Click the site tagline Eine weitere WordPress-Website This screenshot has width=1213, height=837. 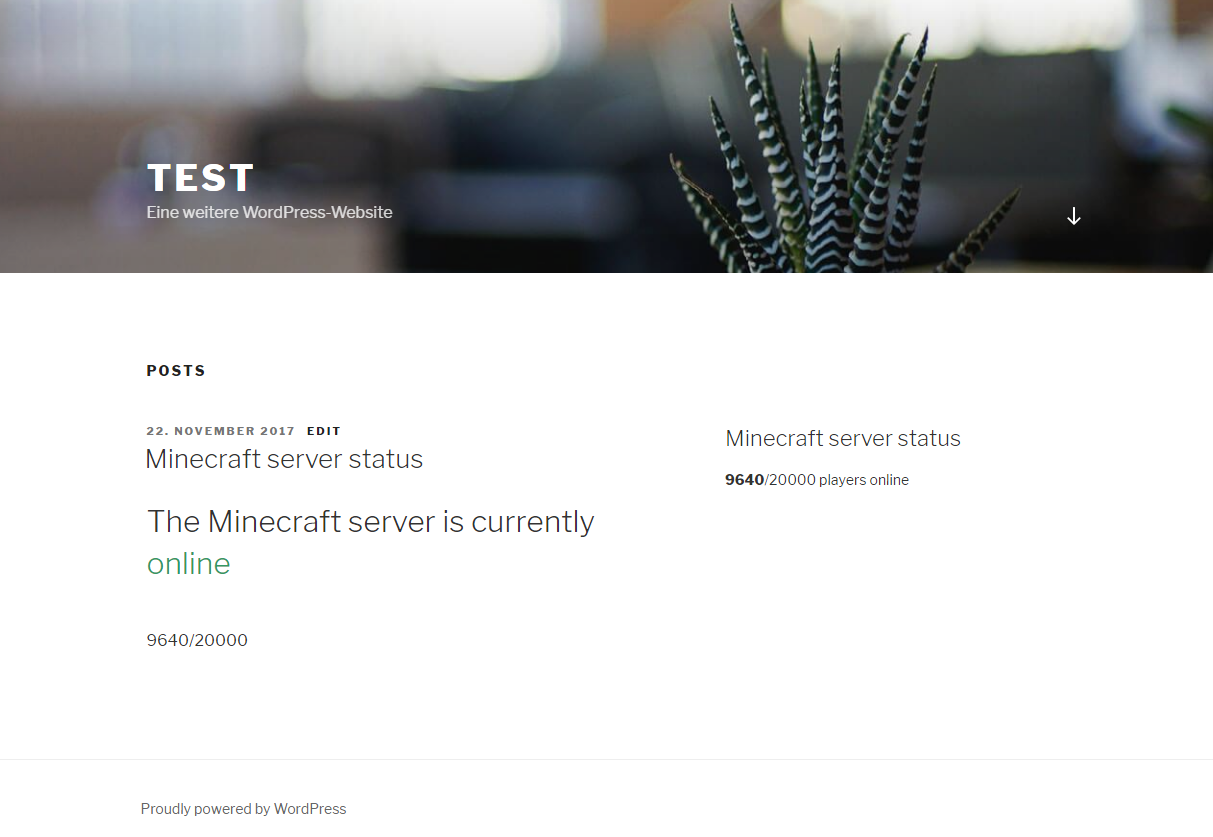click(x=269, y=212)
